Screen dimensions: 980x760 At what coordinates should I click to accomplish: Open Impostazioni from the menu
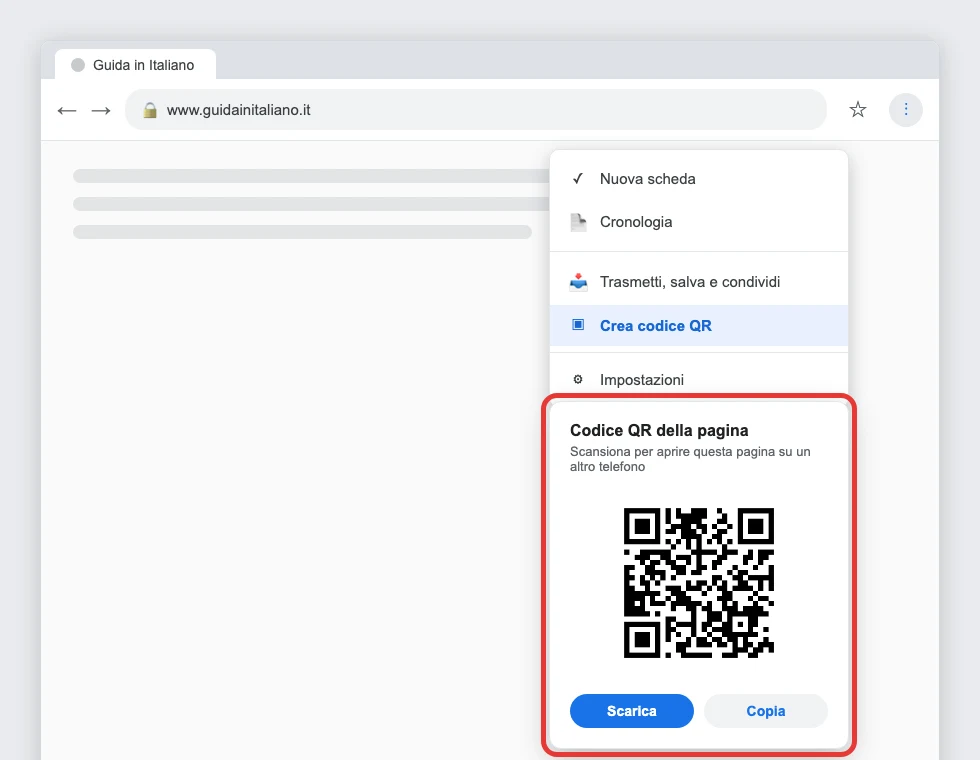(x=699, y=379)
